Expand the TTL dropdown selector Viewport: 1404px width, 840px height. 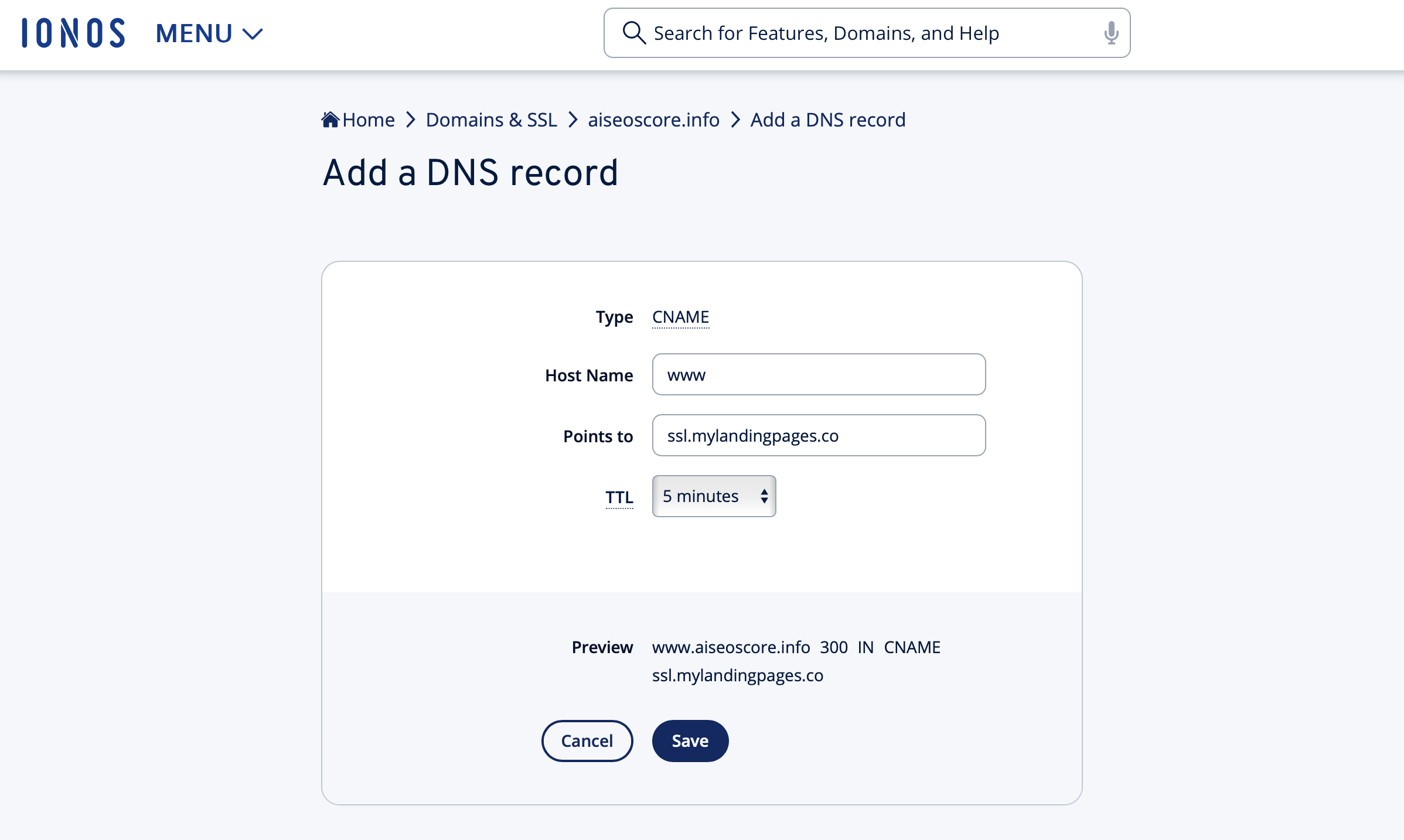(714, 496)
